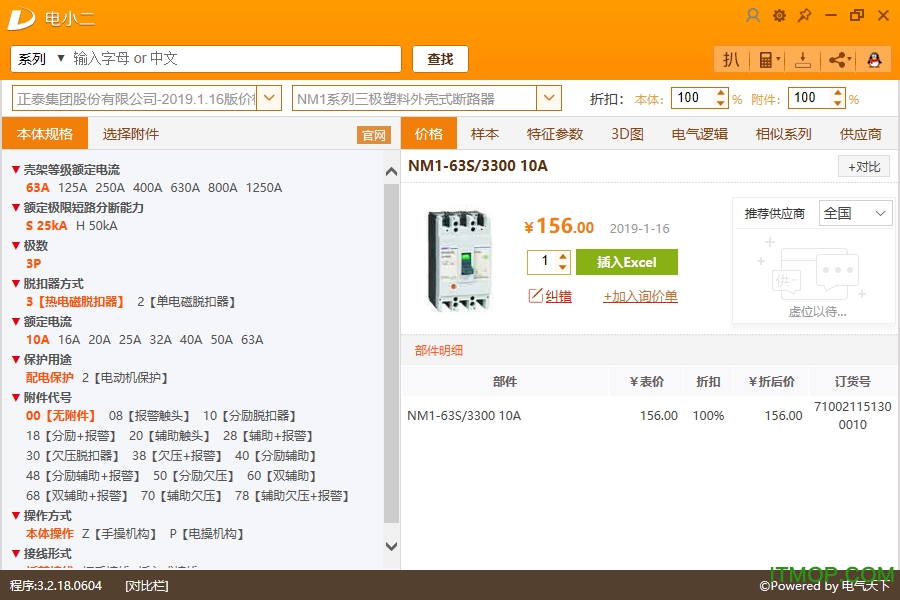
Task: Click the +加入询价单 link
Action: 640,296
